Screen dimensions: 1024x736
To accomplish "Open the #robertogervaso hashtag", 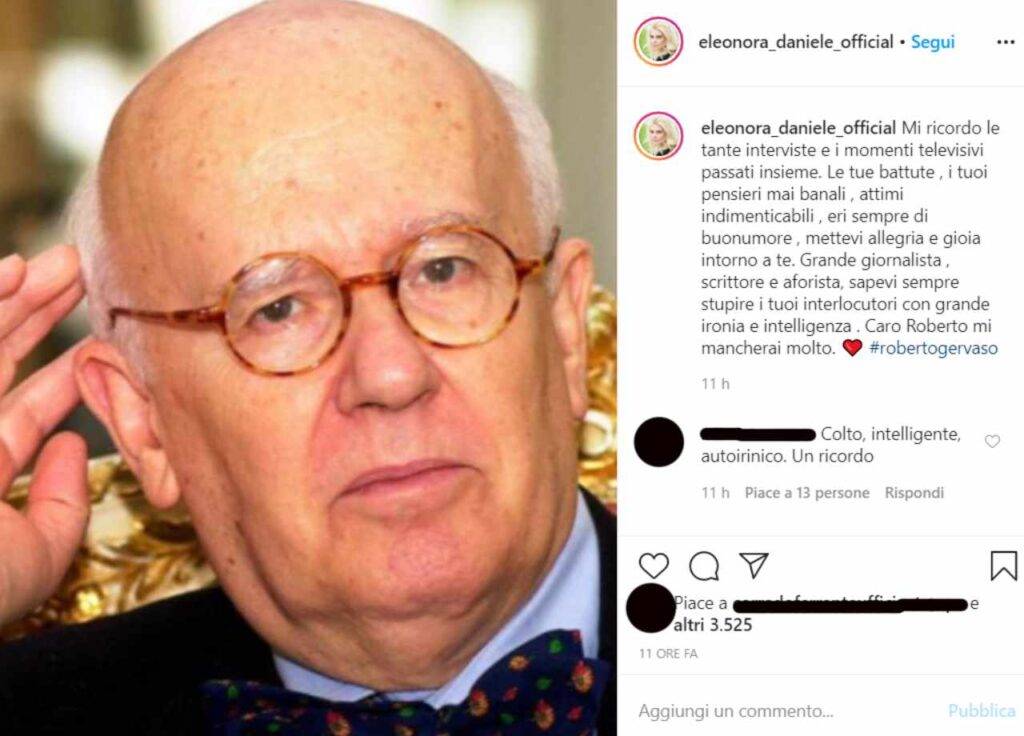I will coord(933,348).
